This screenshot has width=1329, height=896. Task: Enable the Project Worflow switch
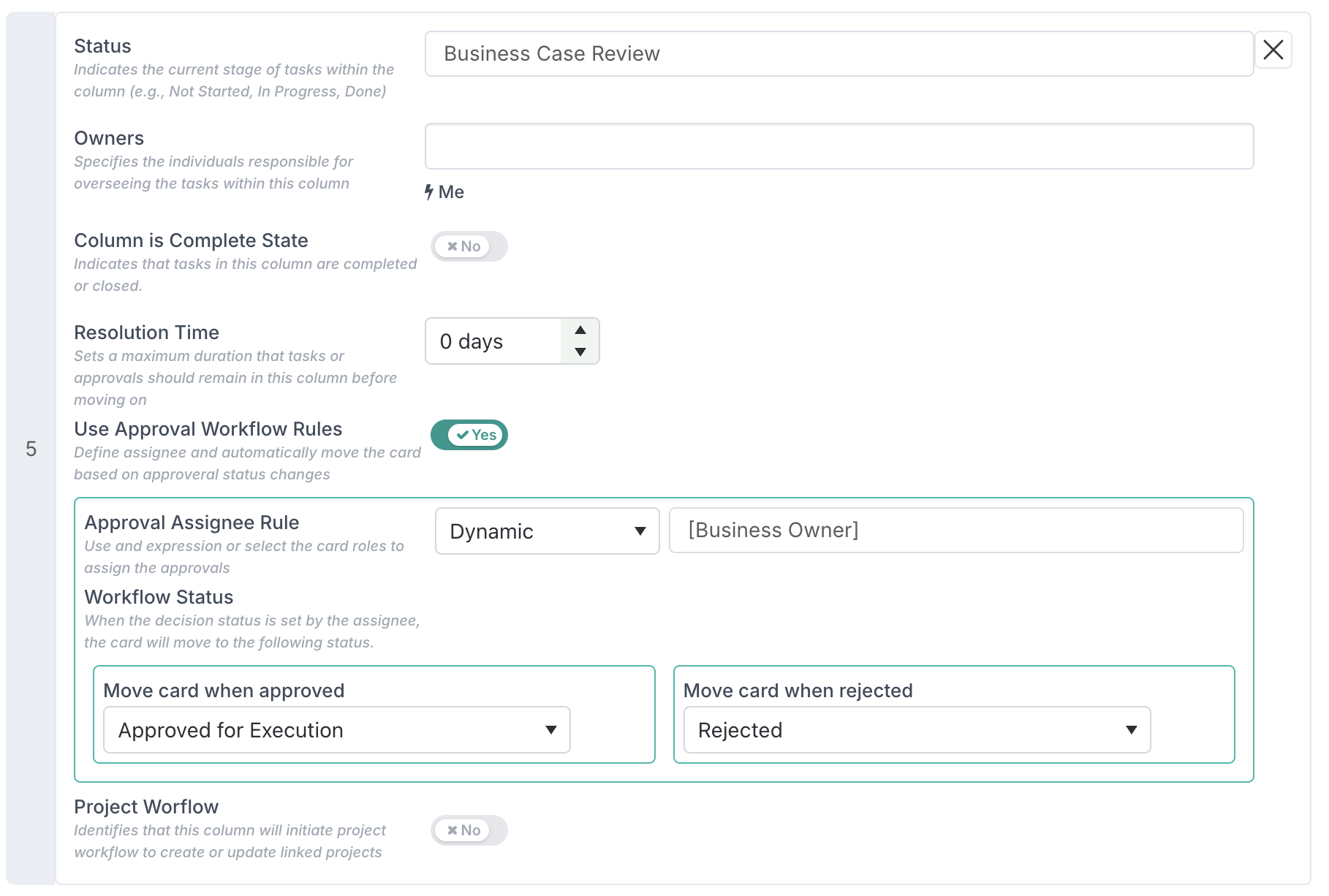469,831
